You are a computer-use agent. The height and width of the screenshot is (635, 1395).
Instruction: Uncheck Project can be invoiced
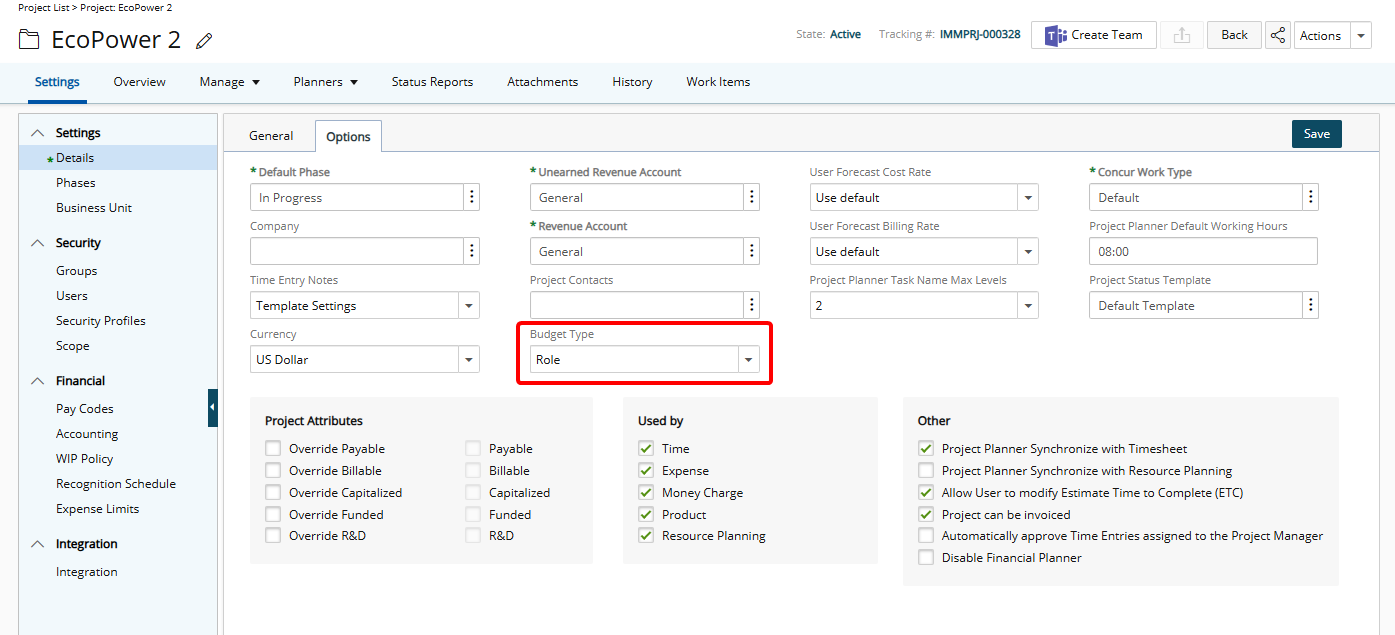click(926, 515)
